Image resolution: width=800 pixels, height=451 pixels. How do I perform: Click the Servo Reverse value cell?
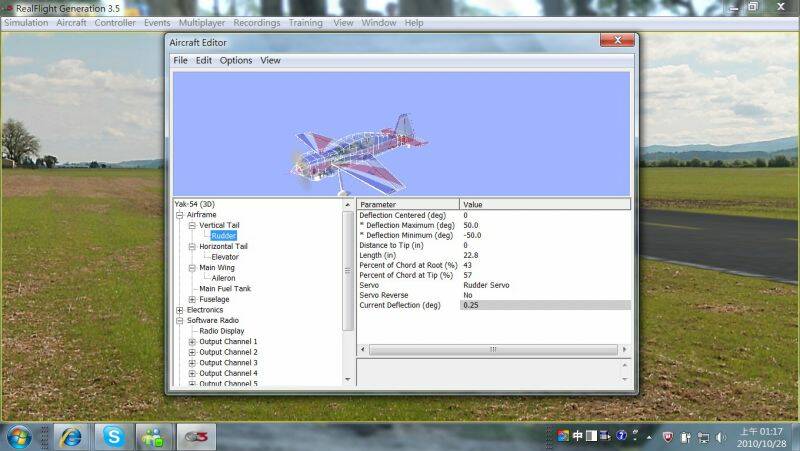(545, 295)
